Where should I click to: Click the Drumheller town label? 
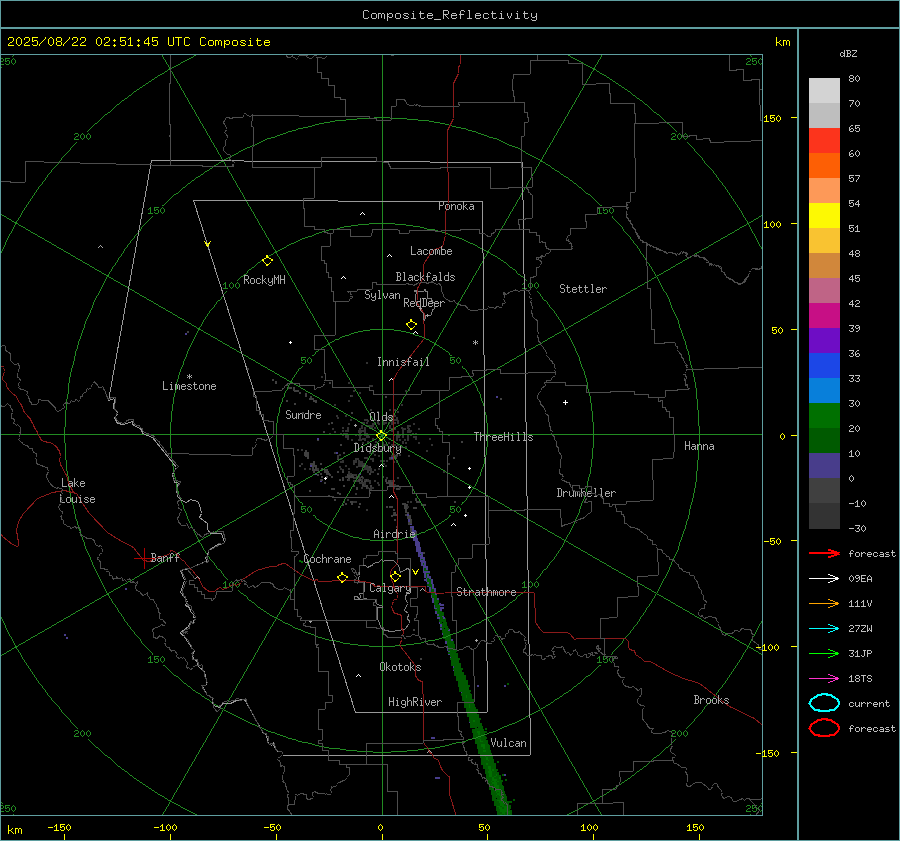coord(586,493)
